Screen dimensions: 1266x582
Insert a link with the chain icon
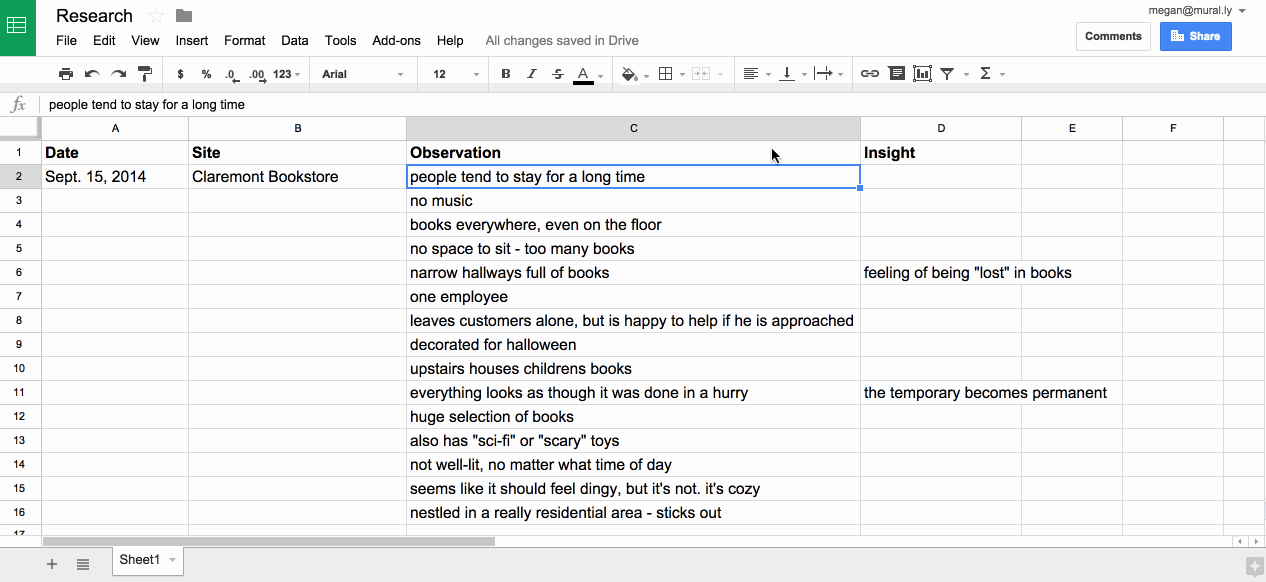click(x=870, y=74)
